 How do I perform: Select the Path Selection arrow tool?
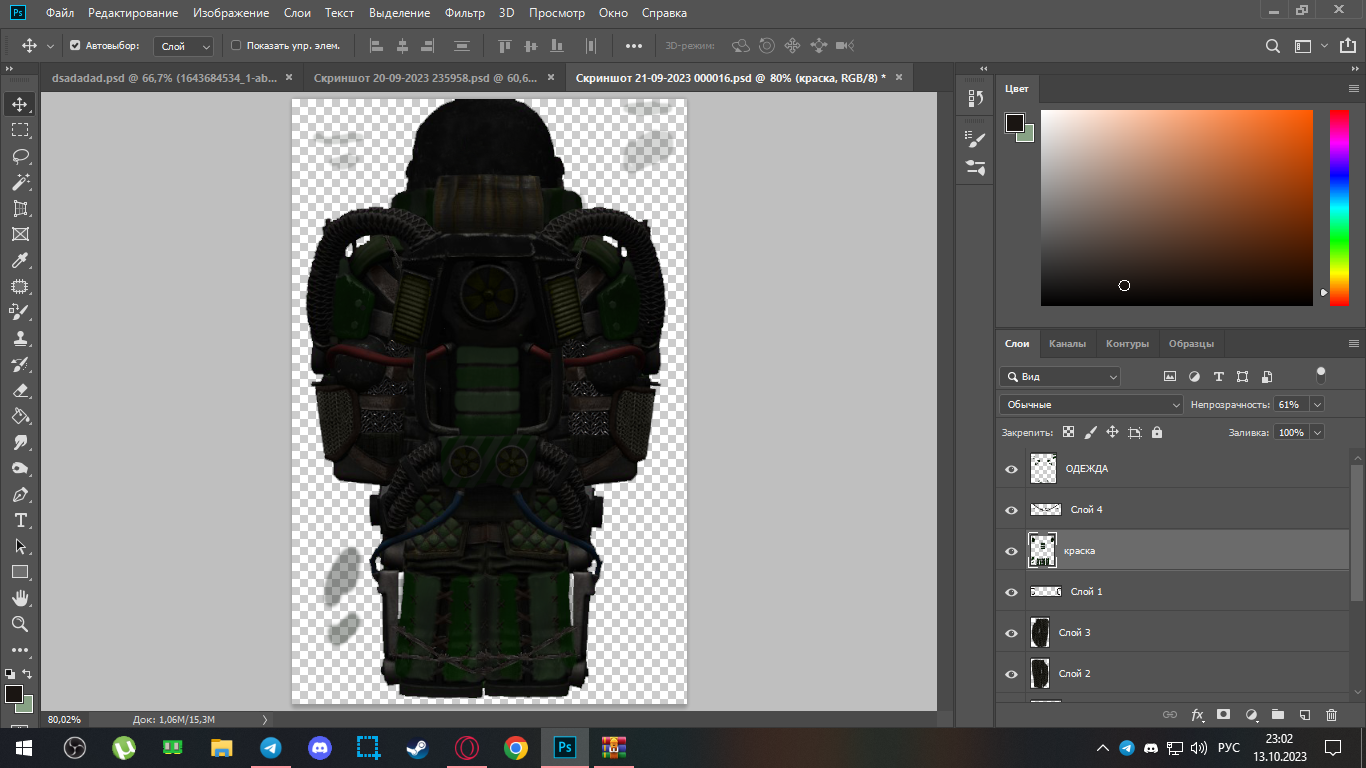click(x=20, y=546)
